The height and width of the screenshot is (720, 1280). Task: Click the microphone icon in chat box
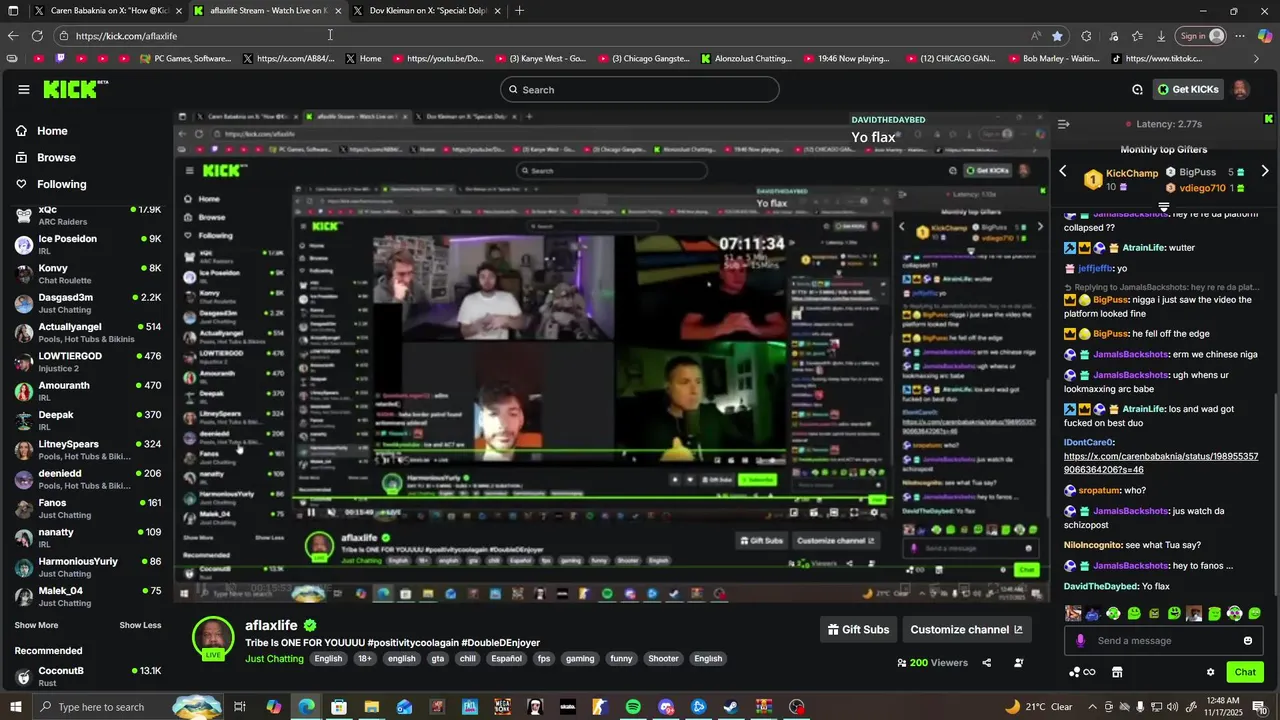click(x=1080, y=641)
